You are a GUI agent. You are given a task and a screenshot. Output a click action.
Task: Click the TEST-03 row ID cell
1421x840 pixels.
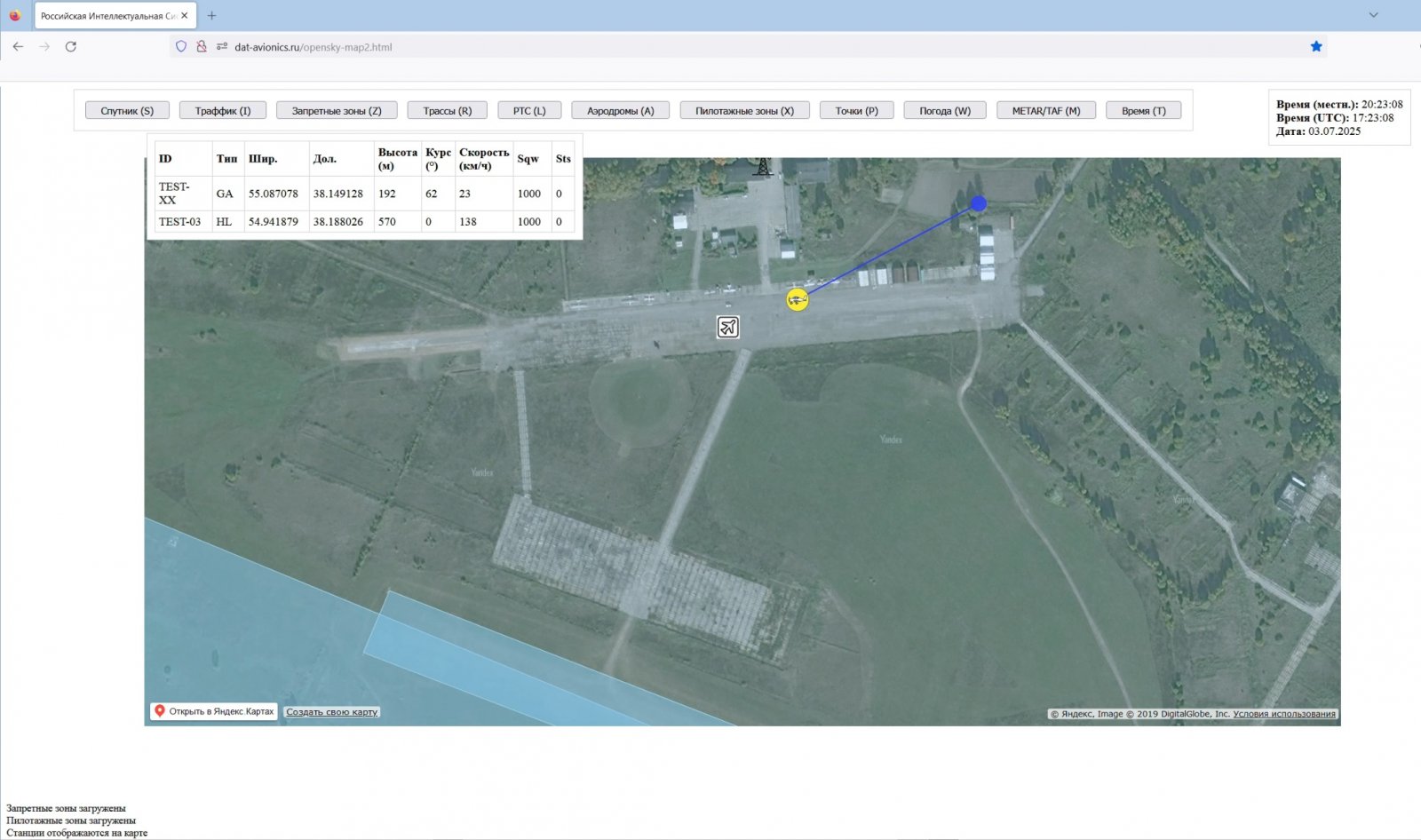(x=184, y=222)
